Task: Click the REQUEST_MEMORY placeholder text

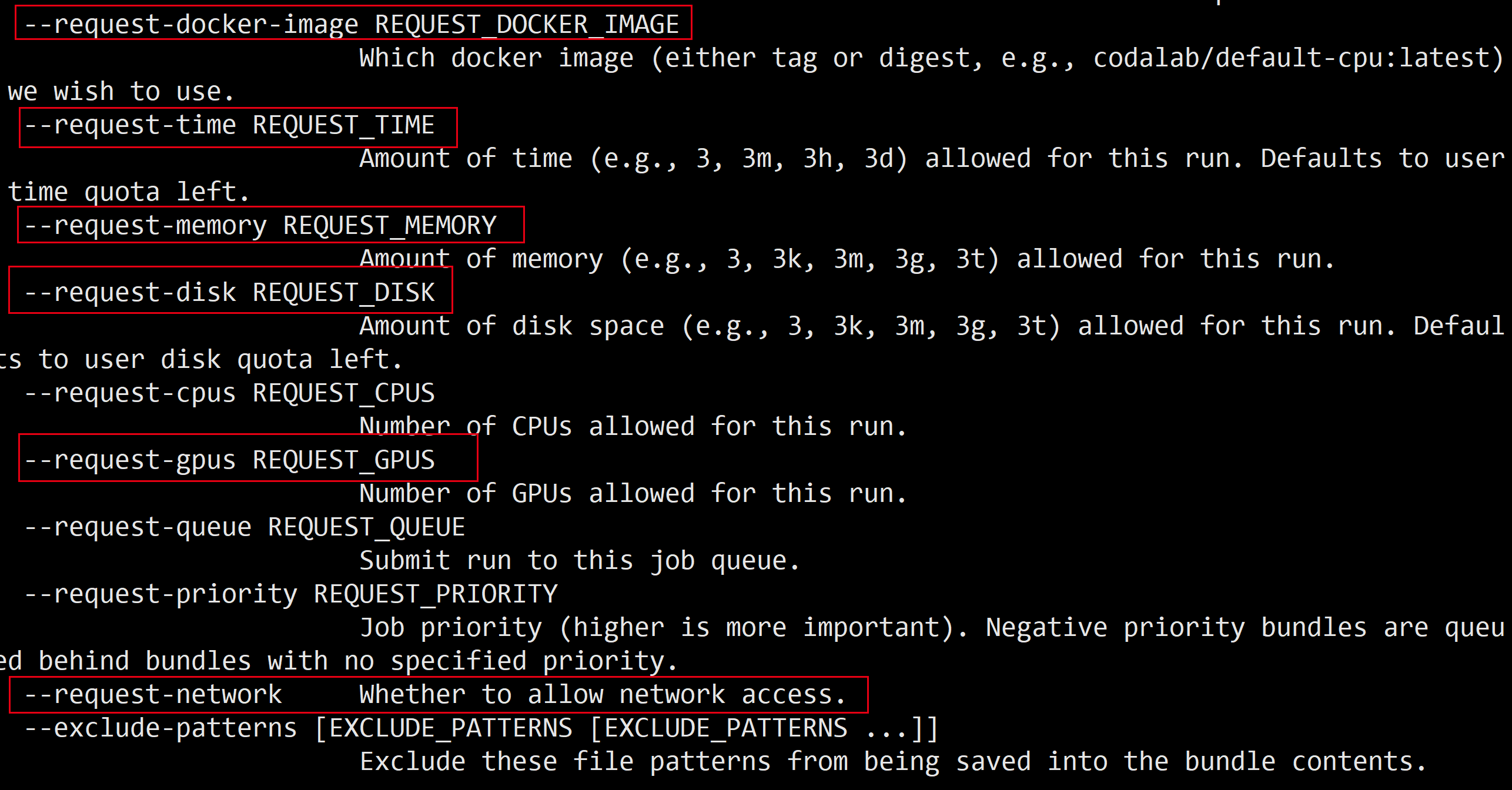Action: (x=390, y=226)
